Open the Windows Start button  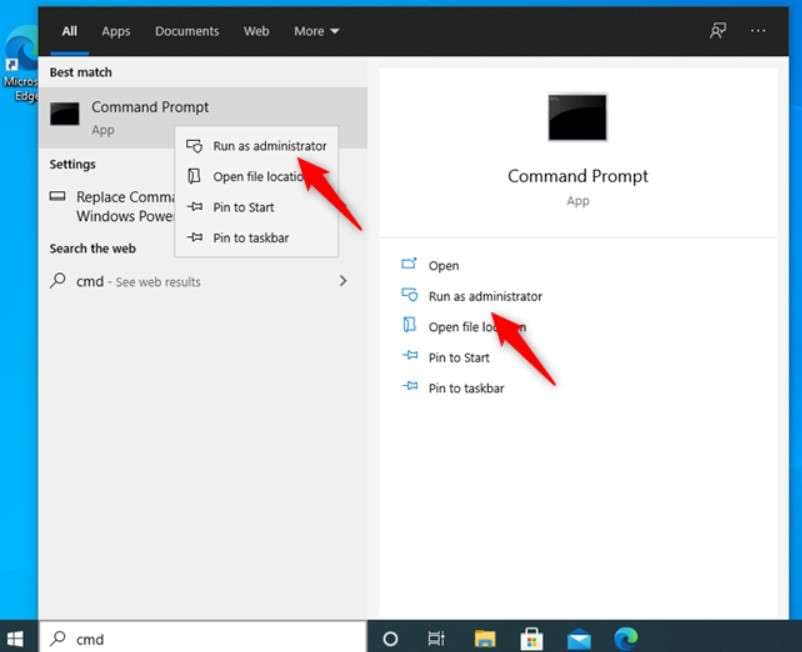15,638
